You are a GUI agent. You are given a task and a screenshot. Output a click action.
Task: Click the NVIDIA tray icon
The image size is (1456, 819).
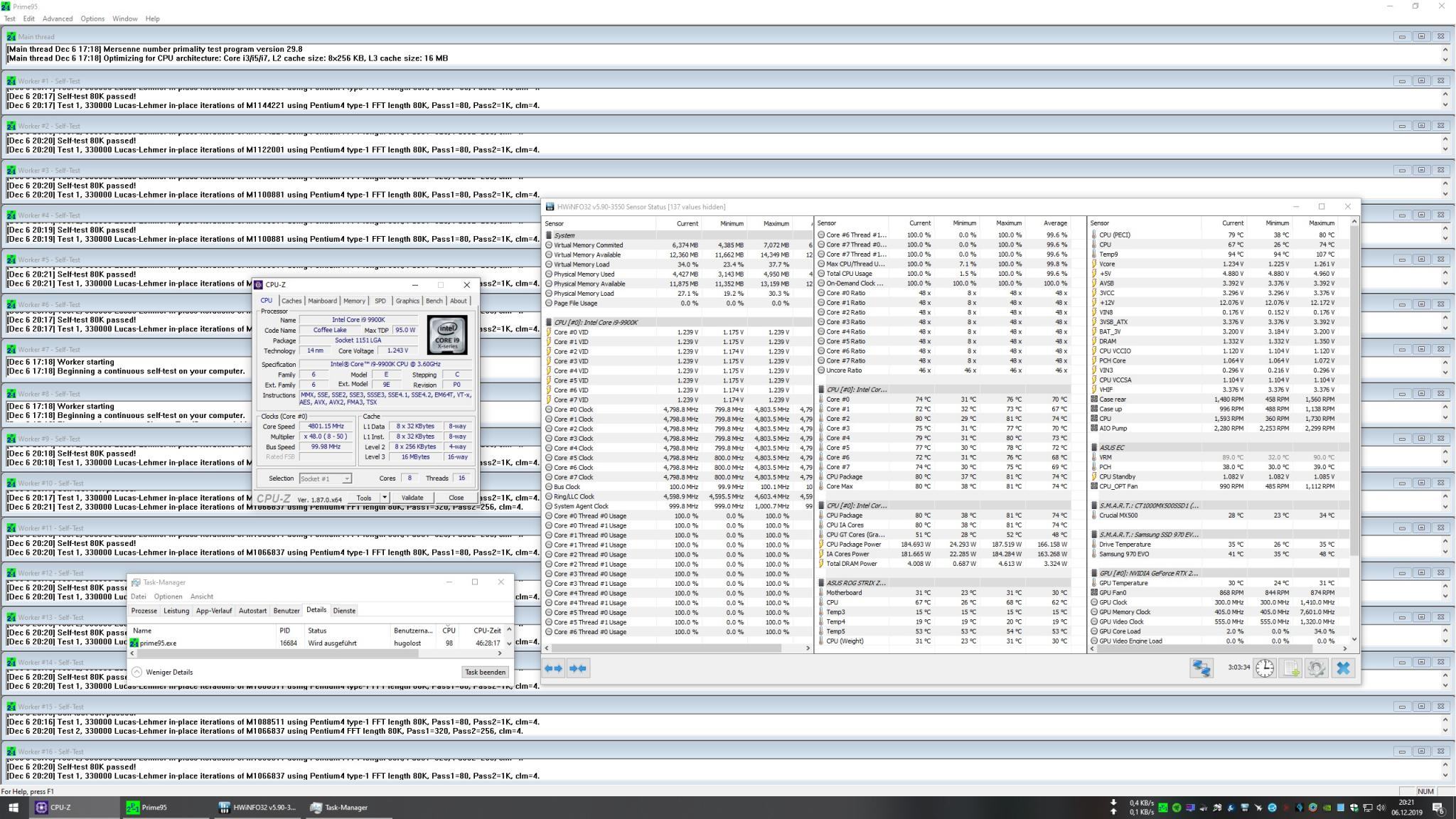[1327, 808]
